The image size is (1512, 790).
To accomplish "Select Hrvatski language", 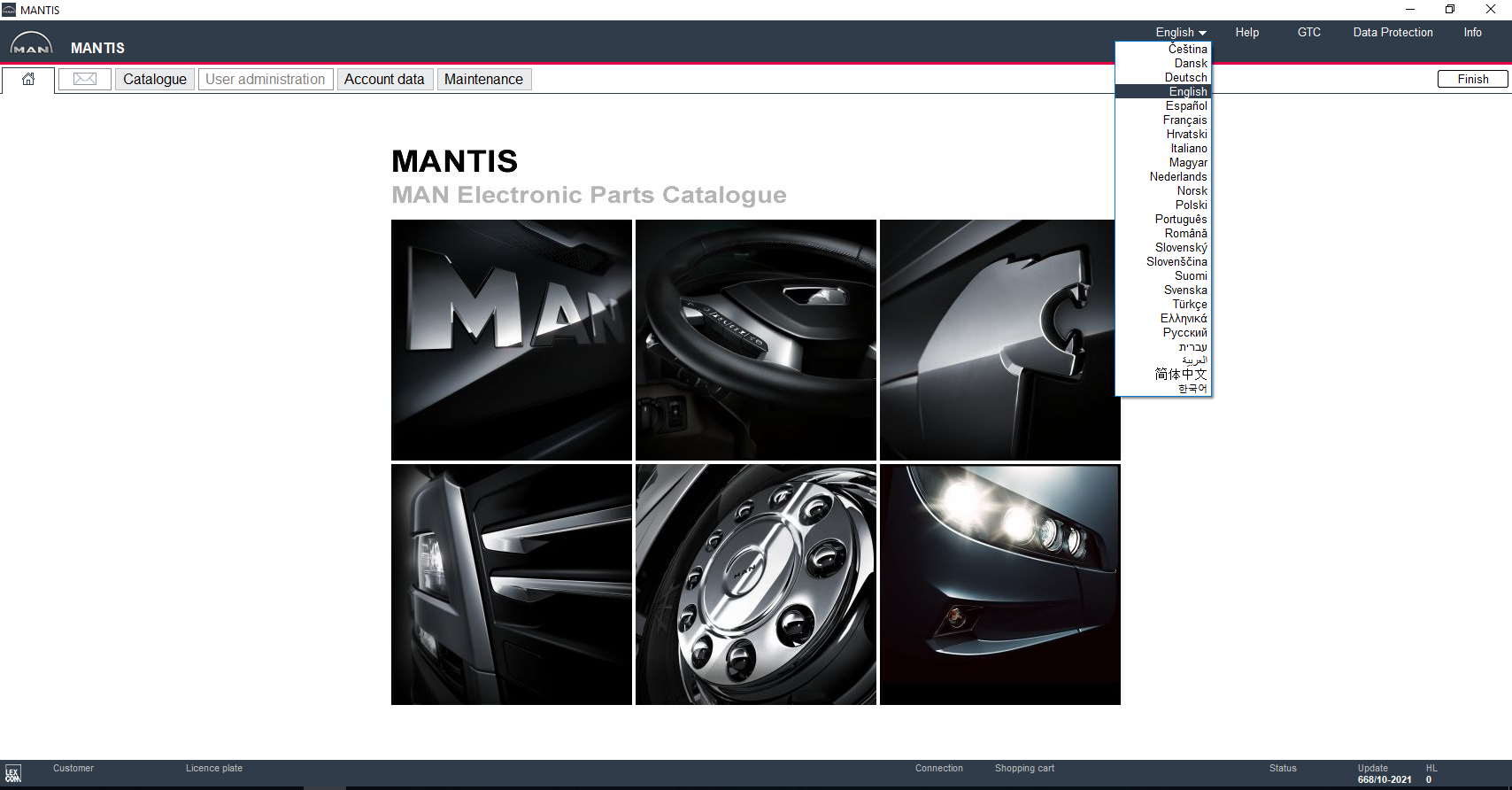I will point(1163,134).
